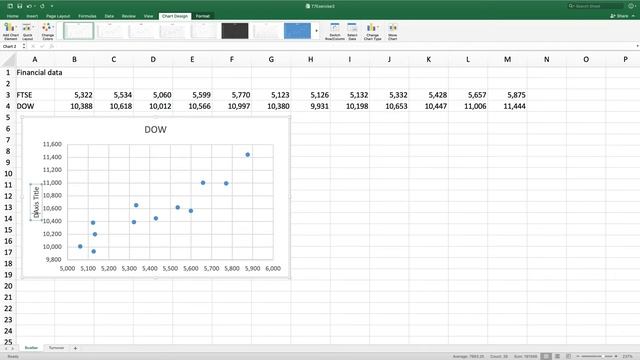Switch to the Home tab
This screenshot has width=640, height=360.
[13, 16]
